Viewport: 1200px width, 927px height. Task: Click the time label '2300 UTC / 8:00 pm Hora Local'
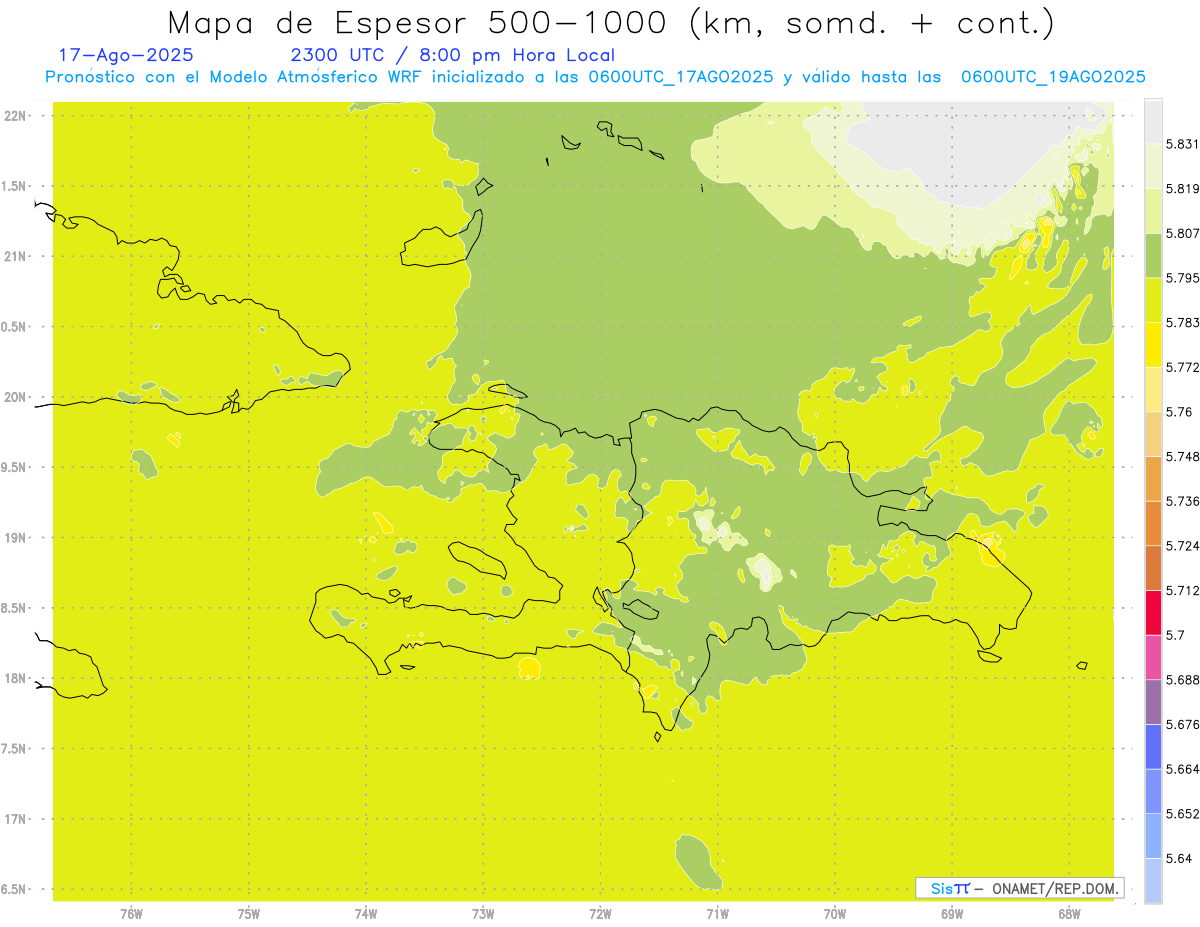coord(452,56)
